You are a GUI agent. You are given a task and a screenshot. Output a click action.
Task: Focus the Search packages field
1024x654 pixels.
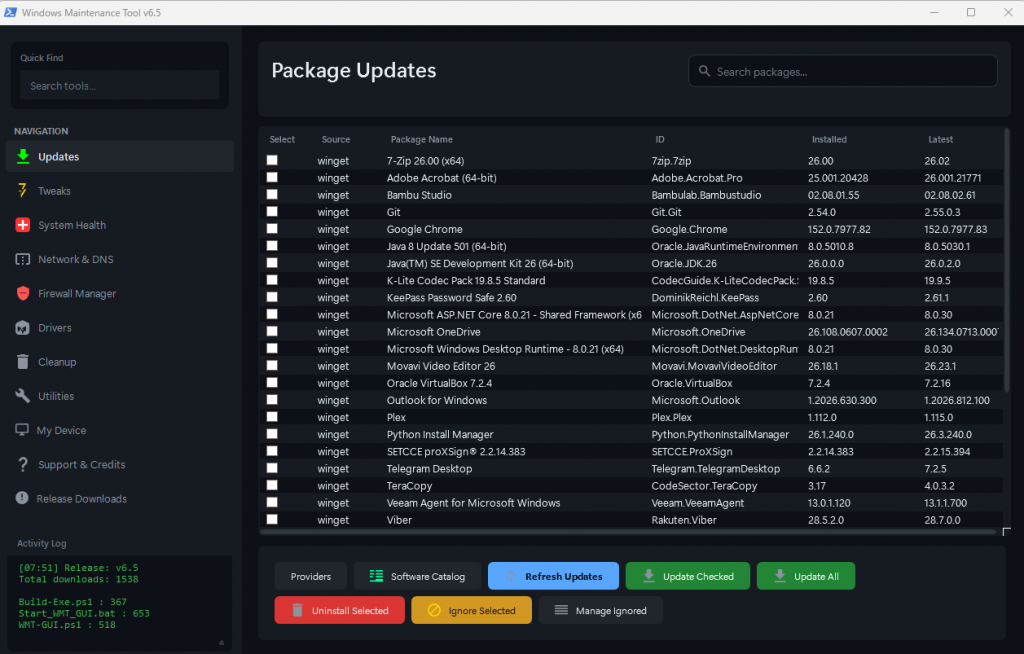click(842, 71)
